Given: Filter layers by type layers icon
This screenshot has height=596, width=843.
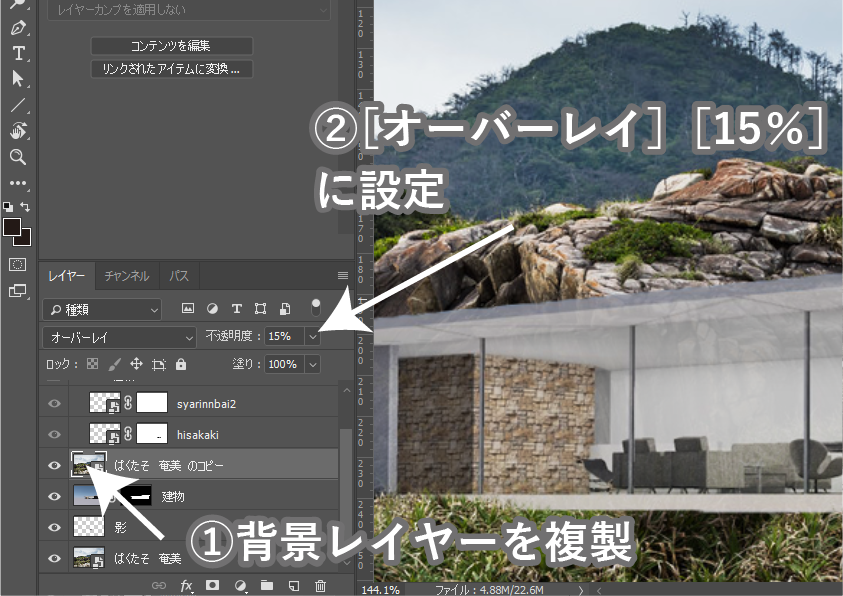Looking at the screenshot, I should coord(237,308).
